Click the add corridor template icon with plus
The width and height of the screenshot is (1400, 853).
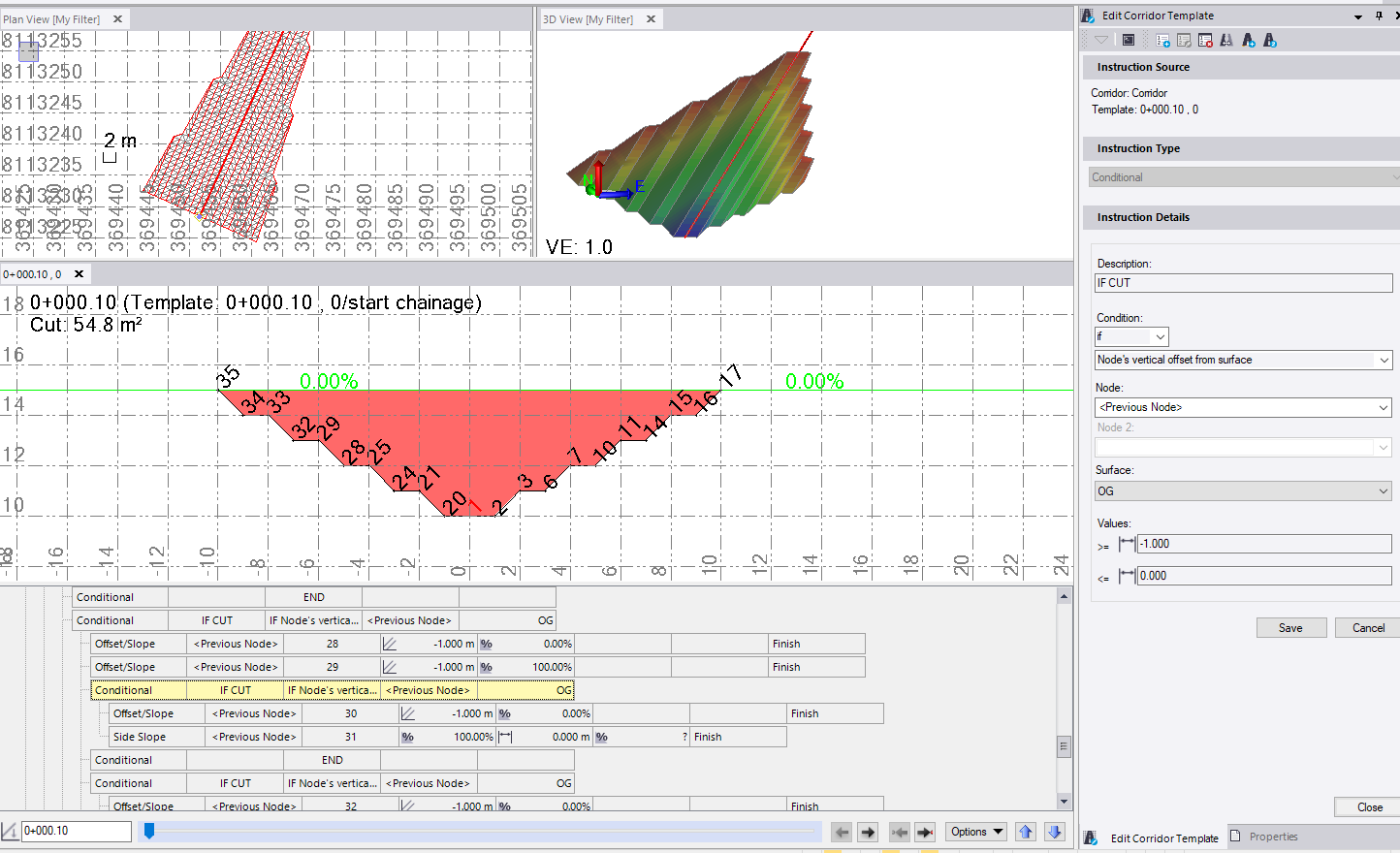1248,40
